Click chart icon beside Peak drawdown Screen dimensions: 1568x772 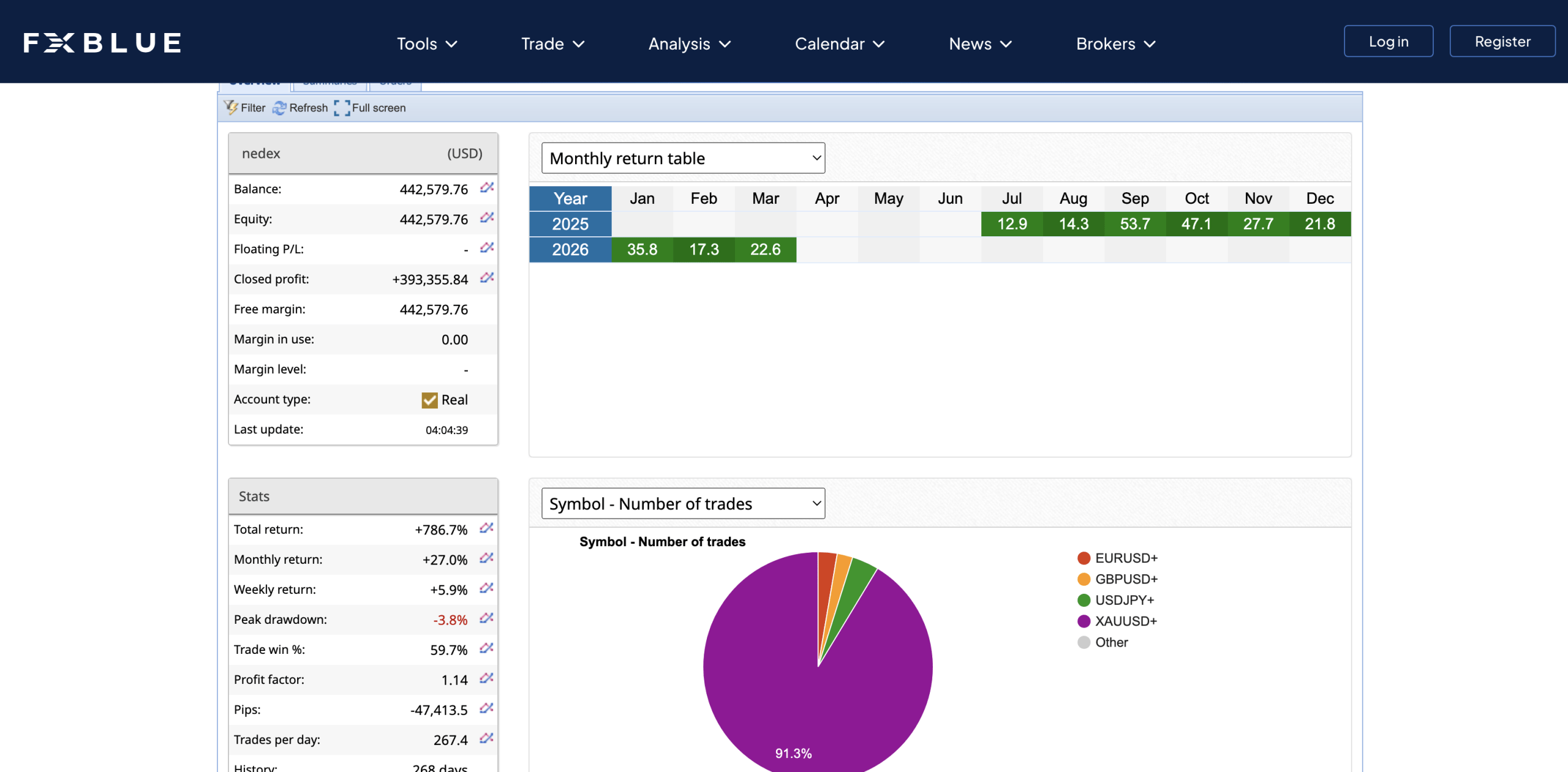tap(486, 618)
